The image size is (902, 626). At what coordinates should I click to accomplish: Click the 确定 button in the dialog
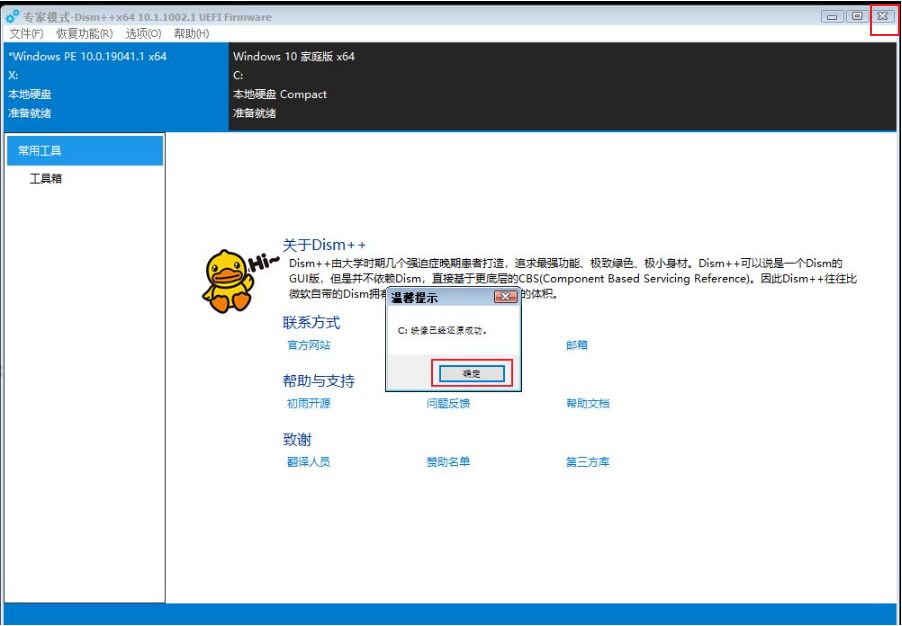471,373
